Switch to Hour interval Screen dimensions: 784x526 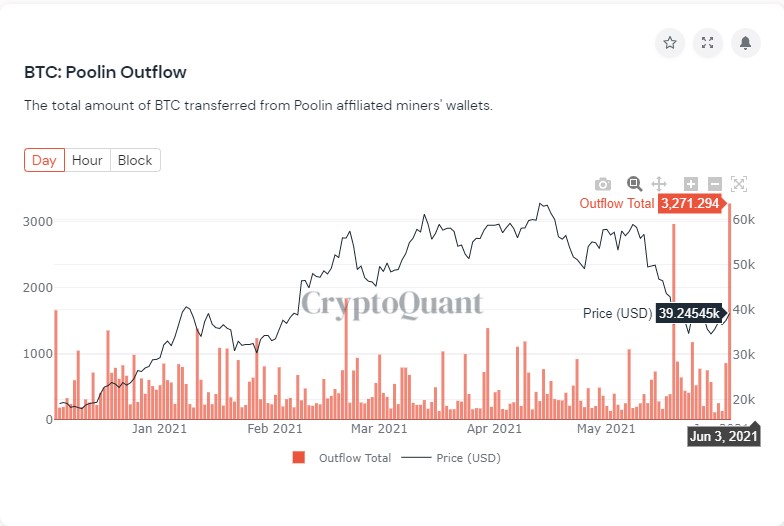[87, 160]
